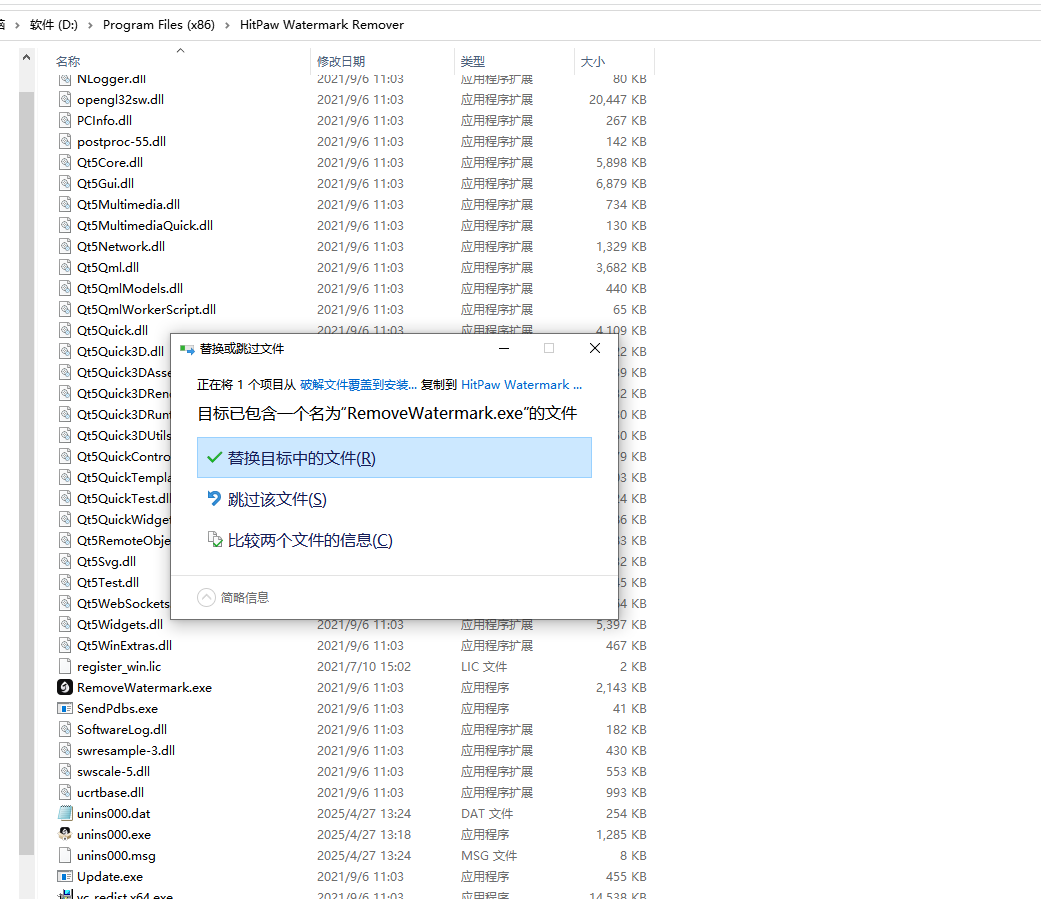Select RemoveWatermark.exe application icon
This screenshot has width=1041, height=899.
click(64, 687)
